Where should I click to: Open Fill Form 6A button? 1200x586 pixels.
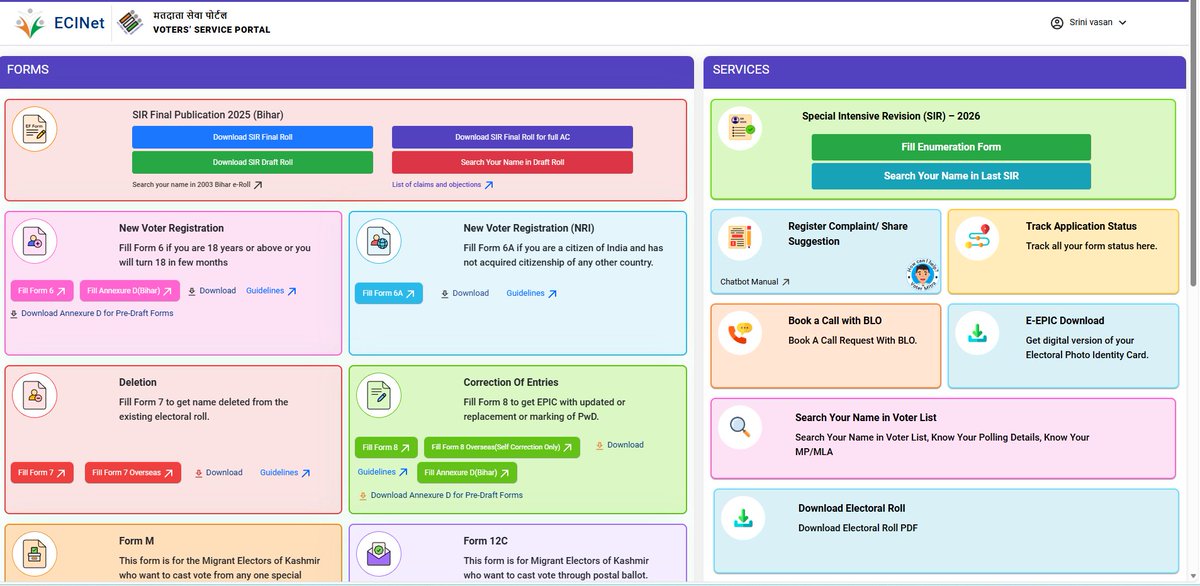coord(389,293)
